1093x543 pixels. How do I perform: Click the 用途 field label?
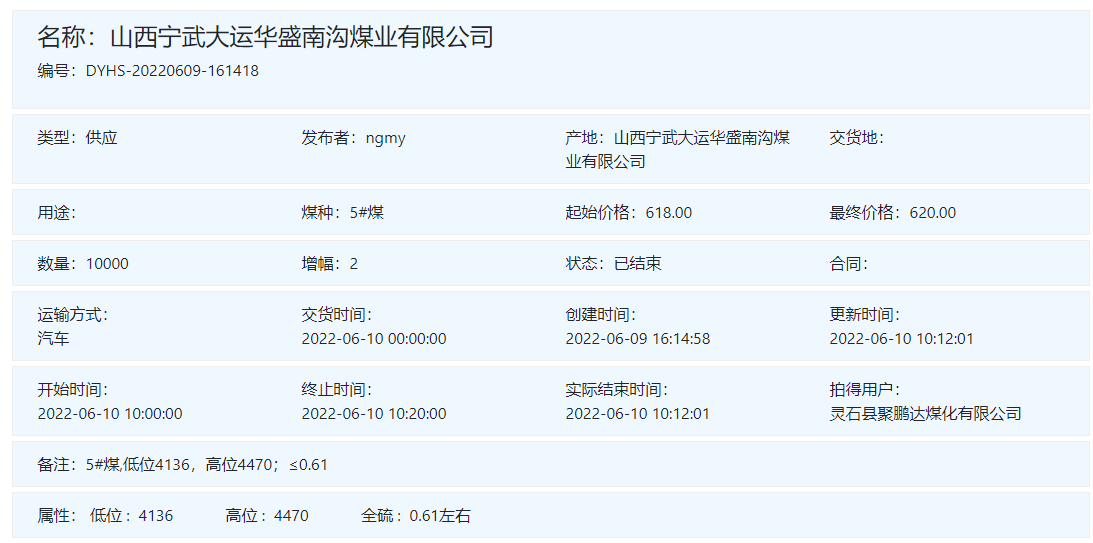[57, 212]
